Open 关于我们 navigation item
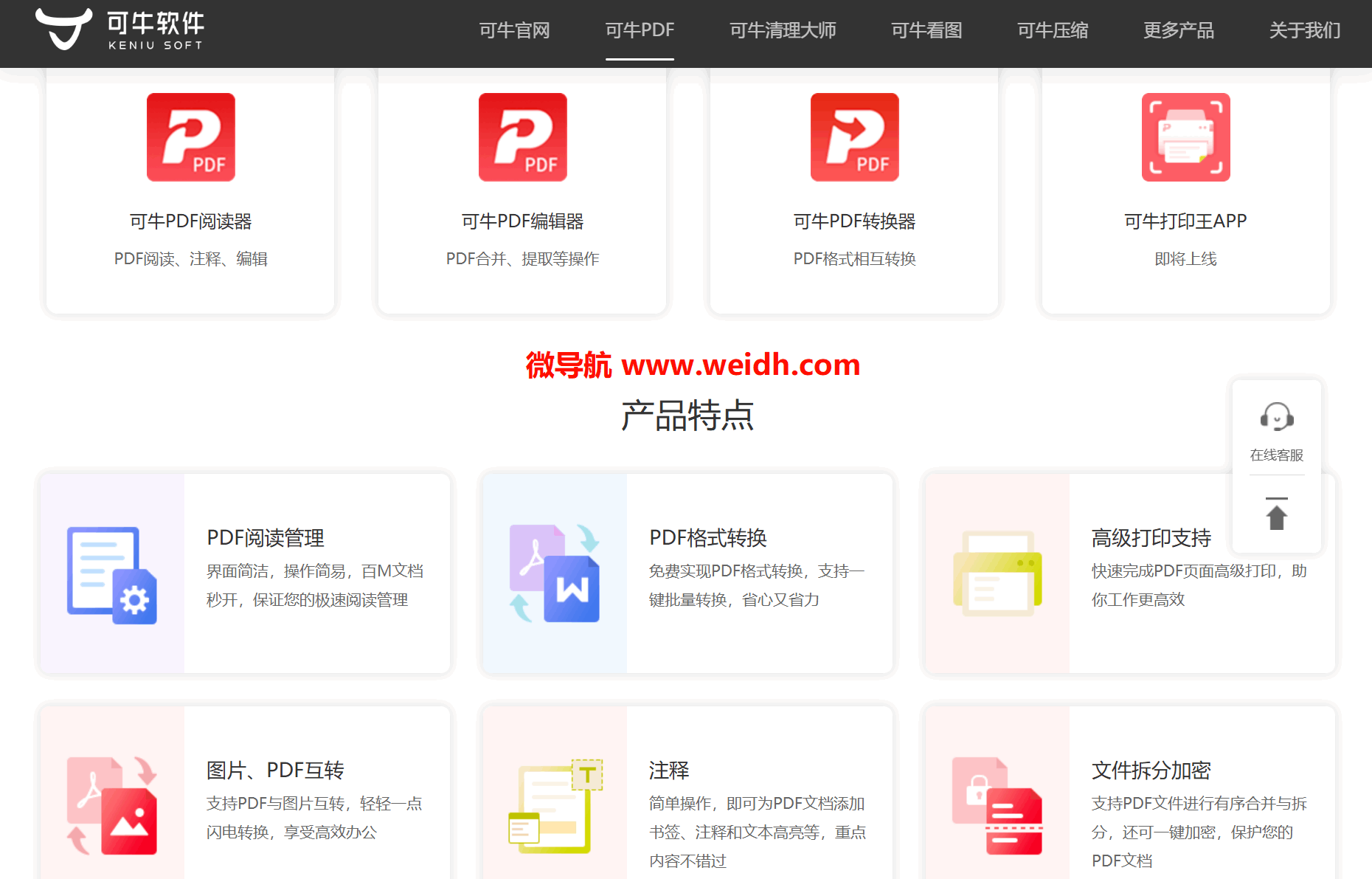The height and width of the screenshot is (879, 1372). [x=1305, y=30]
